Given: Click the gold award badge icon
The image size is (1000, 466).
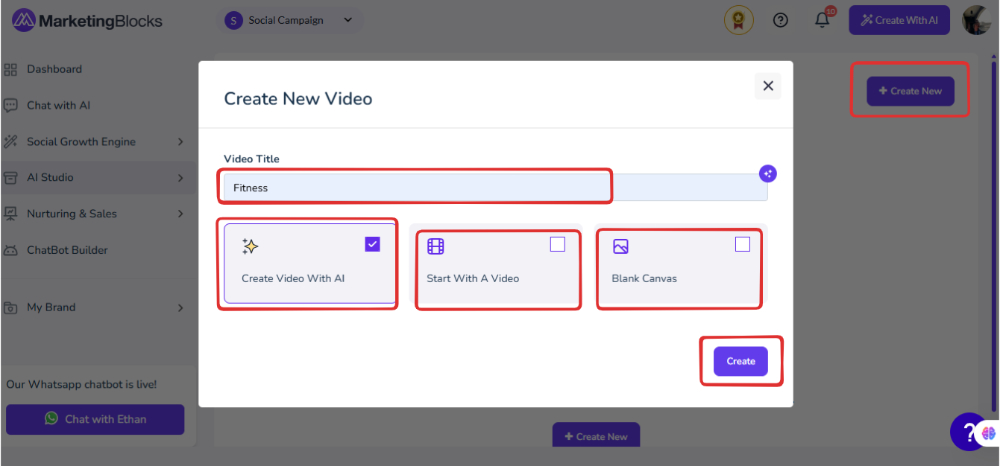Looking at the screenshot, I should (739, 20).
